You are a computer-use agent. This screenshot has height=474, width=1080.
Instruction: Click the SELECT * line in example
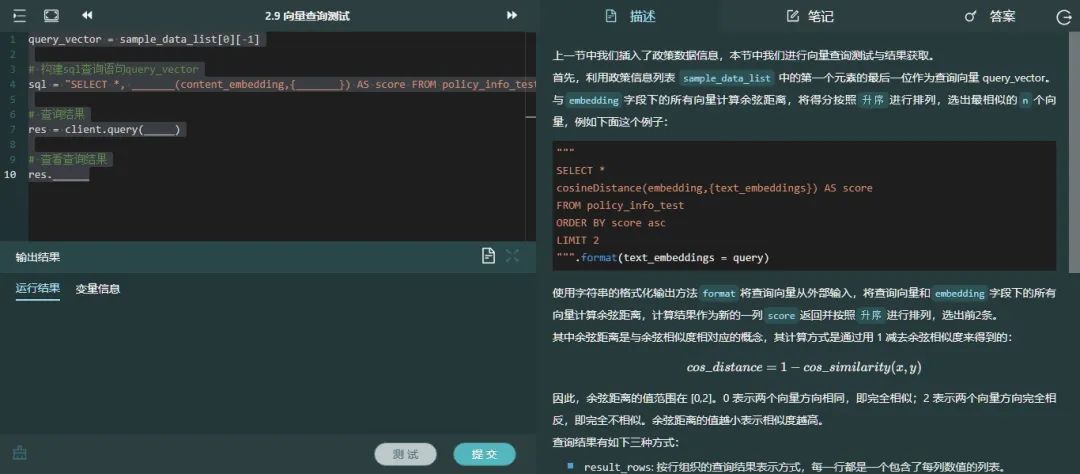point(581,170)
